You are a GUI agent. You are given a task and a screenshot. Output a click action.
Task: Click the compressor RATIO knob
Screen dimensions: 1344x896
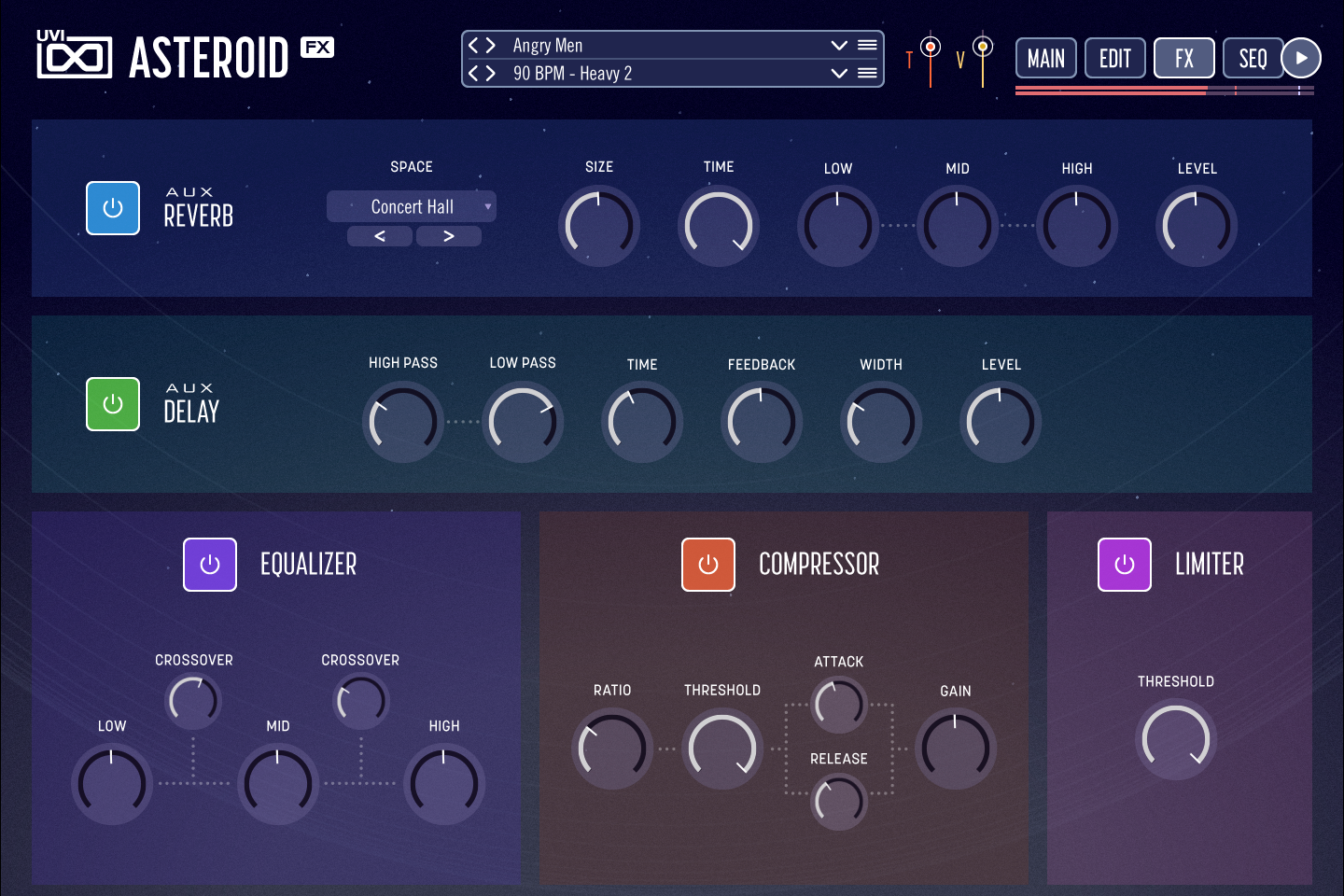point(612,749)
